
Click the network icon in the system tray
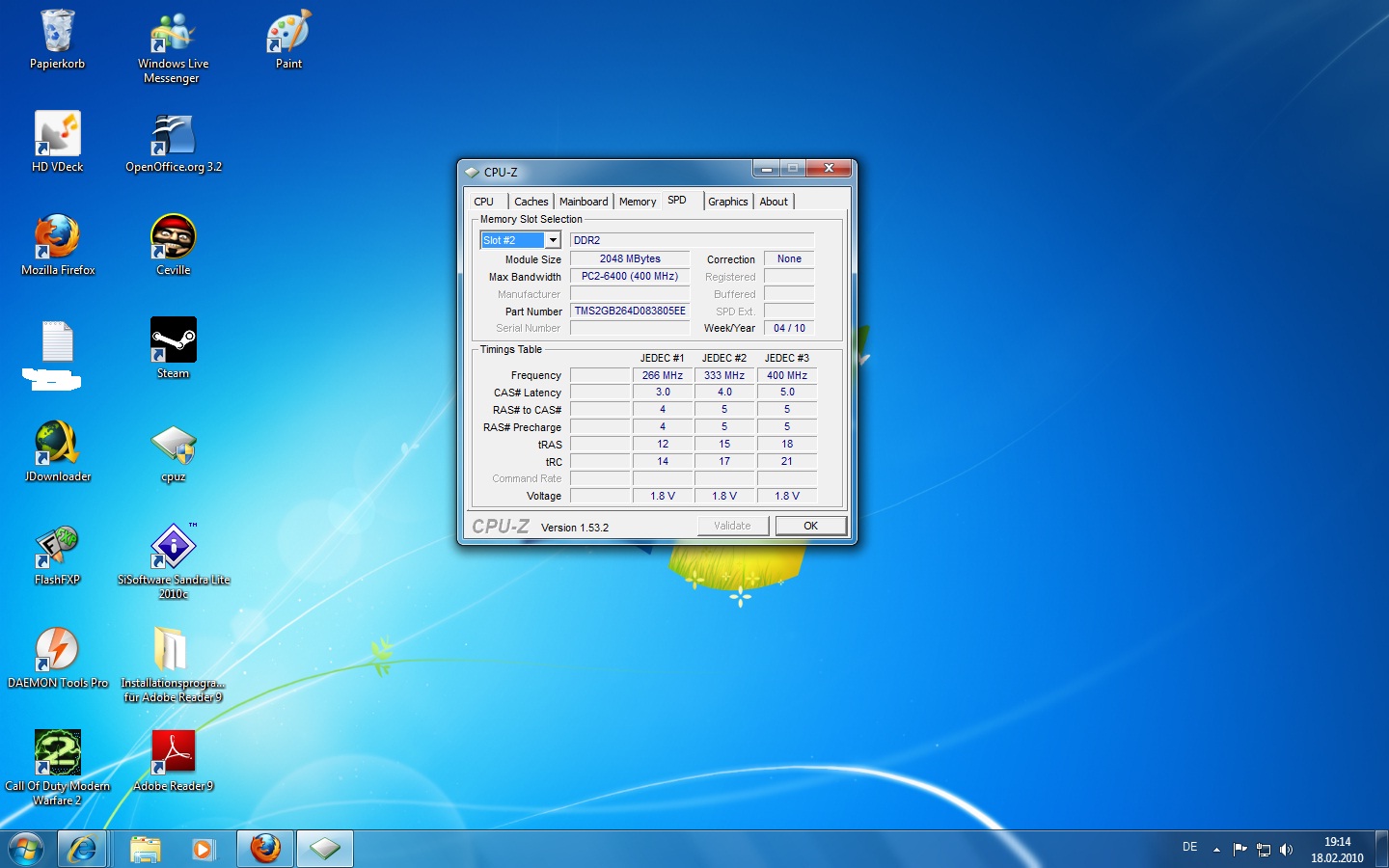pyautogui.click(x=1263, y=850)
